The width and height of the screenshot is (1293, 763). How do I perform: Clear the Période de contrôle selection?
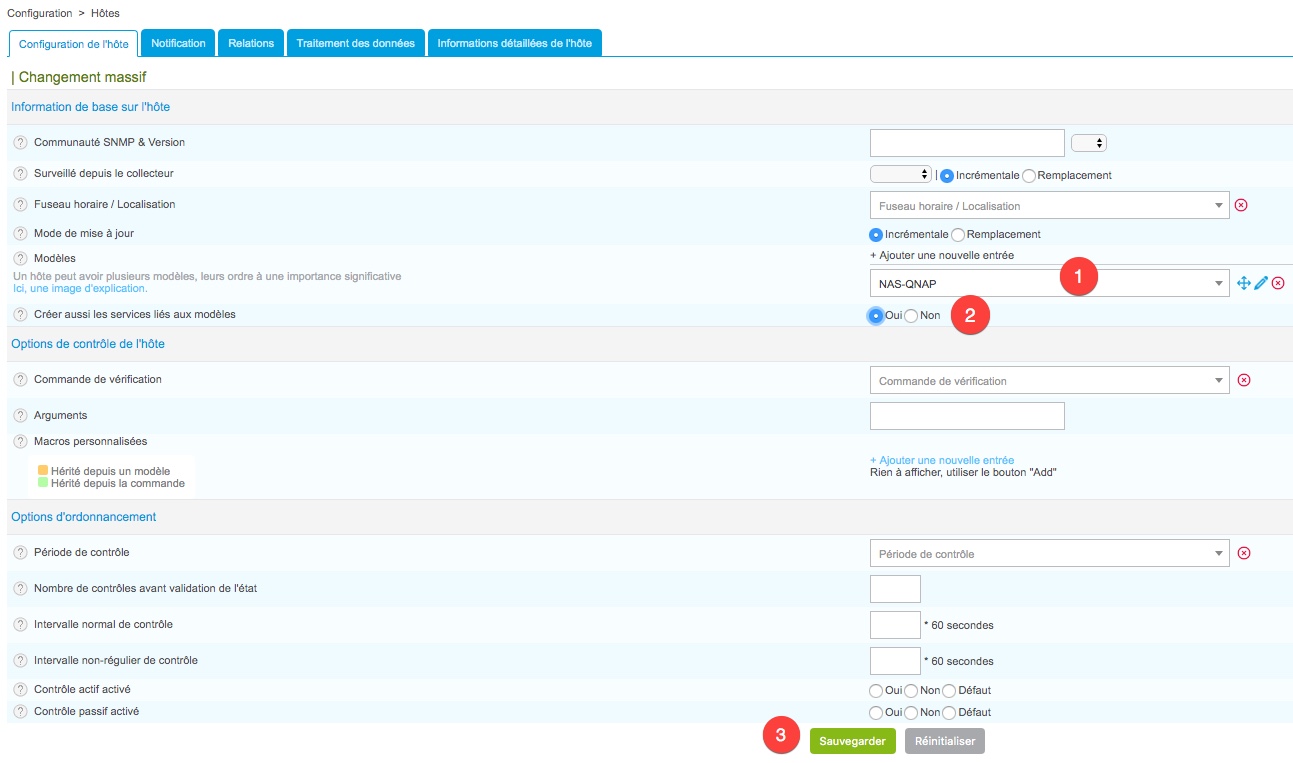coord(1244,553)
